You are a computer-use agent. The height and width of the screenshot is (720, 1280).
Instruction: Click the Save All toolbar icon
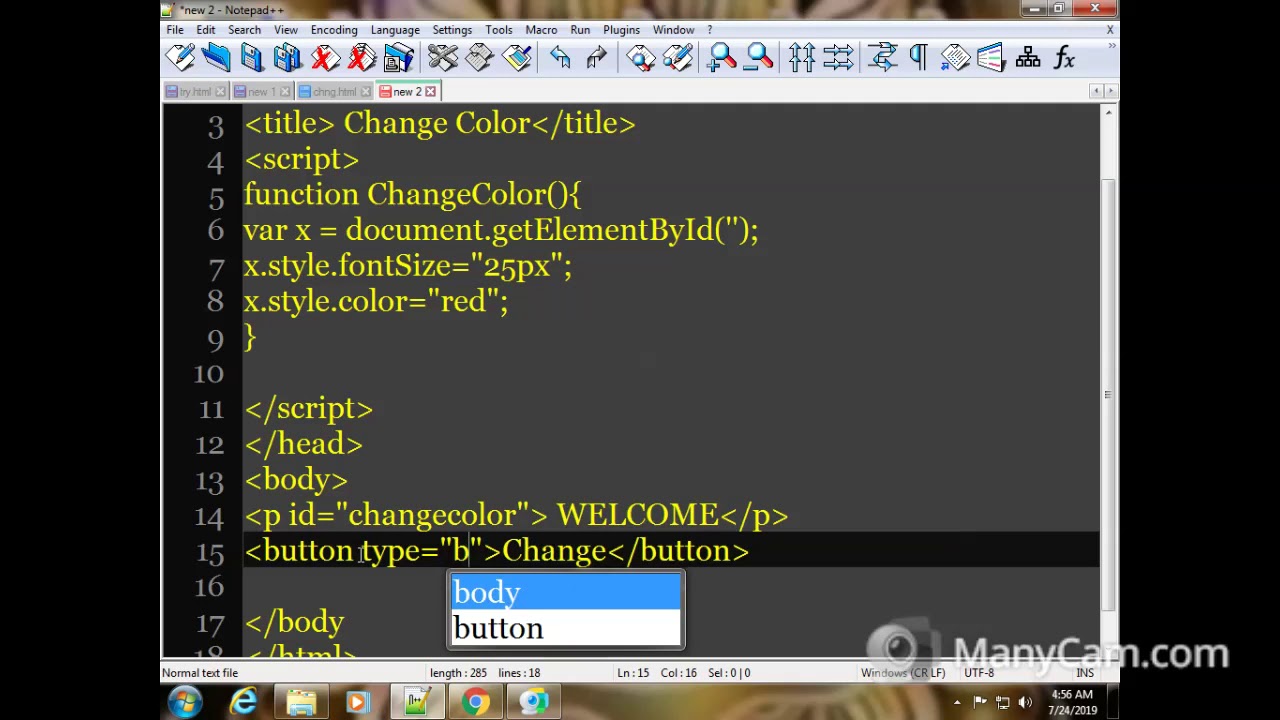[x=288, y=58]
